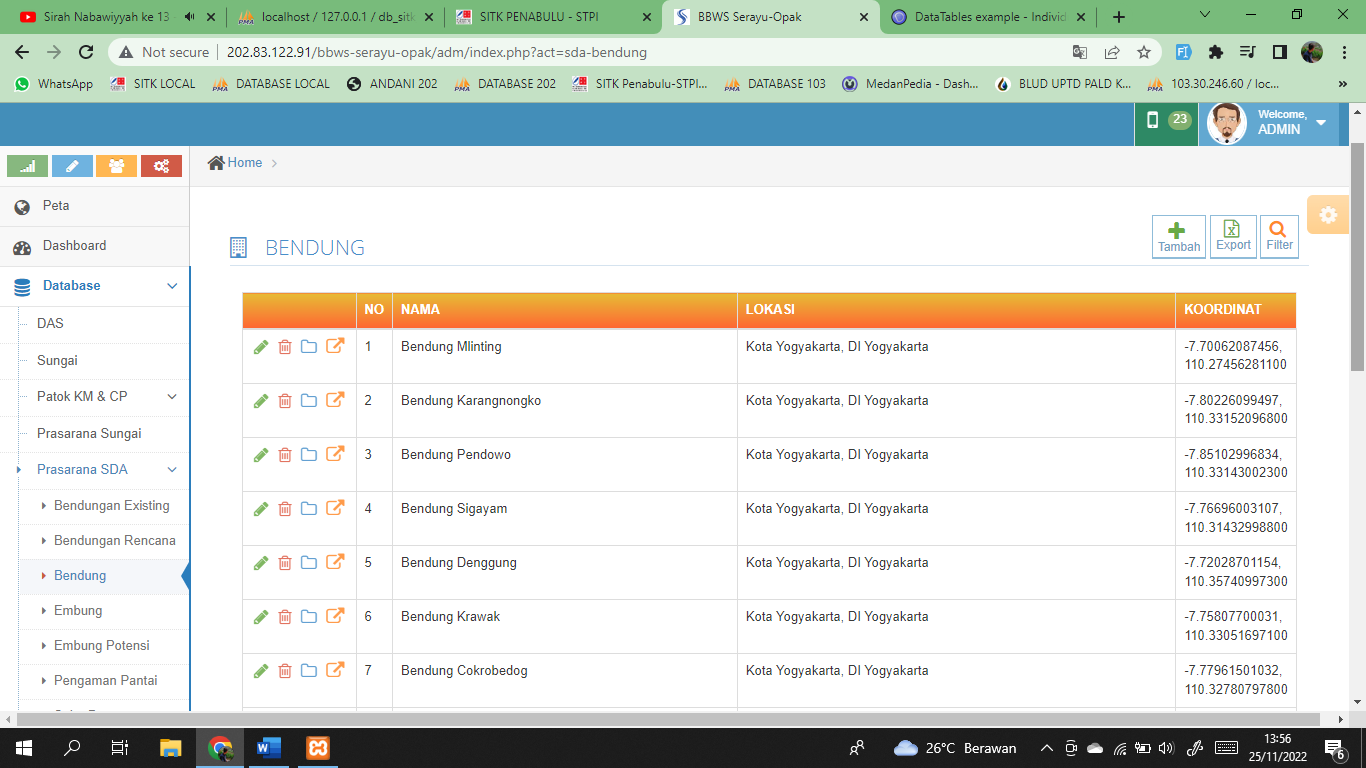The image size is (1366, 768).
Task: Click the page horizontal scrollbar
Action: pos(680,719)
